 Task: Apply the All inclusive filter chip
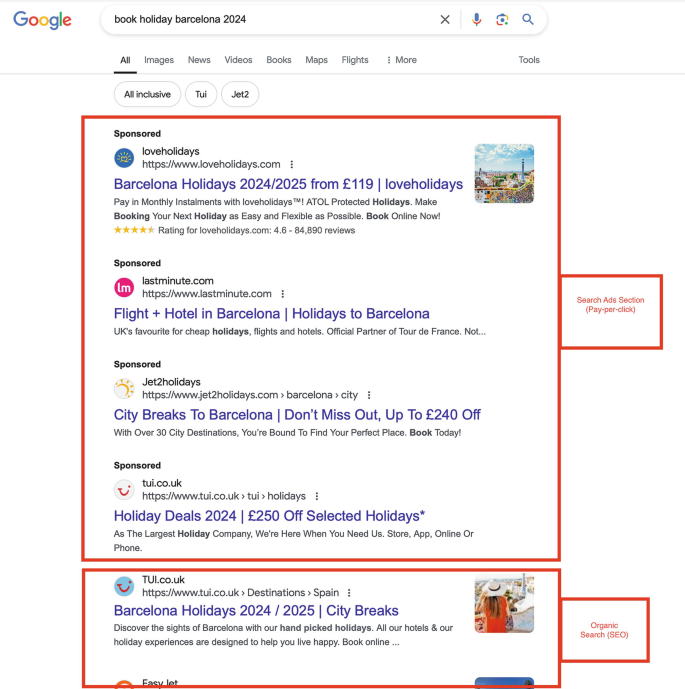pos(147,94)
